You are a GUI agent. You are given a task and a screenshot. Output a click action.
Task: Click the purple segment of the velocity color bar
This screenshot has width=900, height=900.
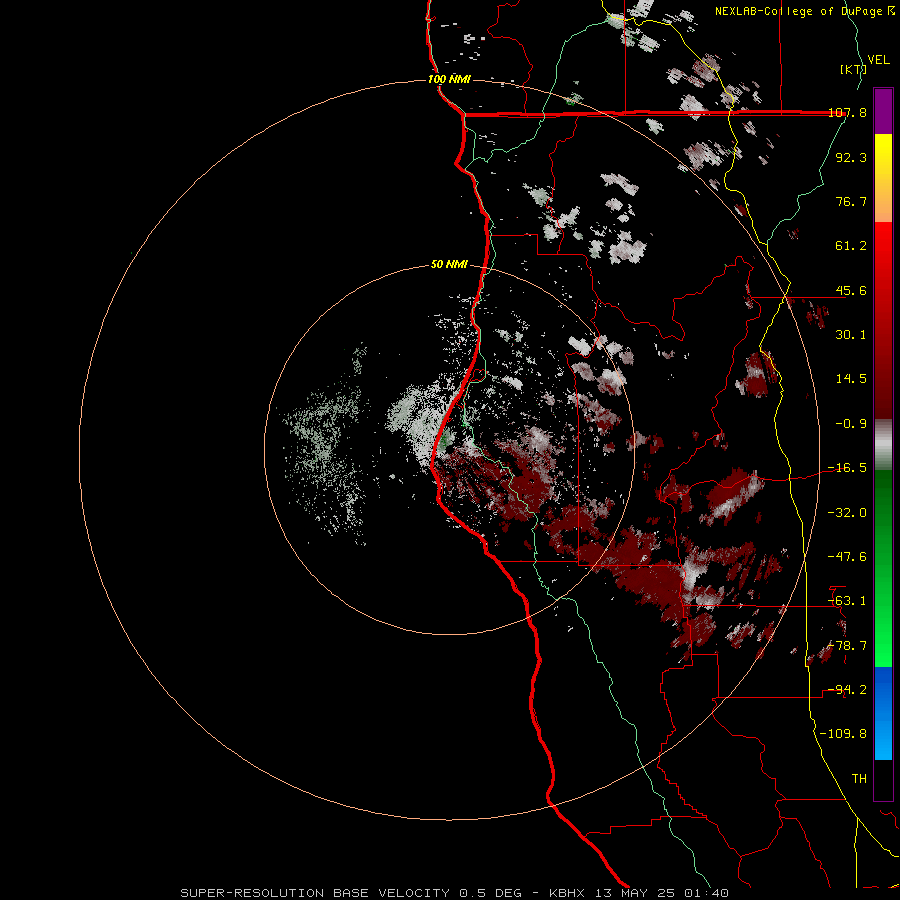tap(883, 111)
